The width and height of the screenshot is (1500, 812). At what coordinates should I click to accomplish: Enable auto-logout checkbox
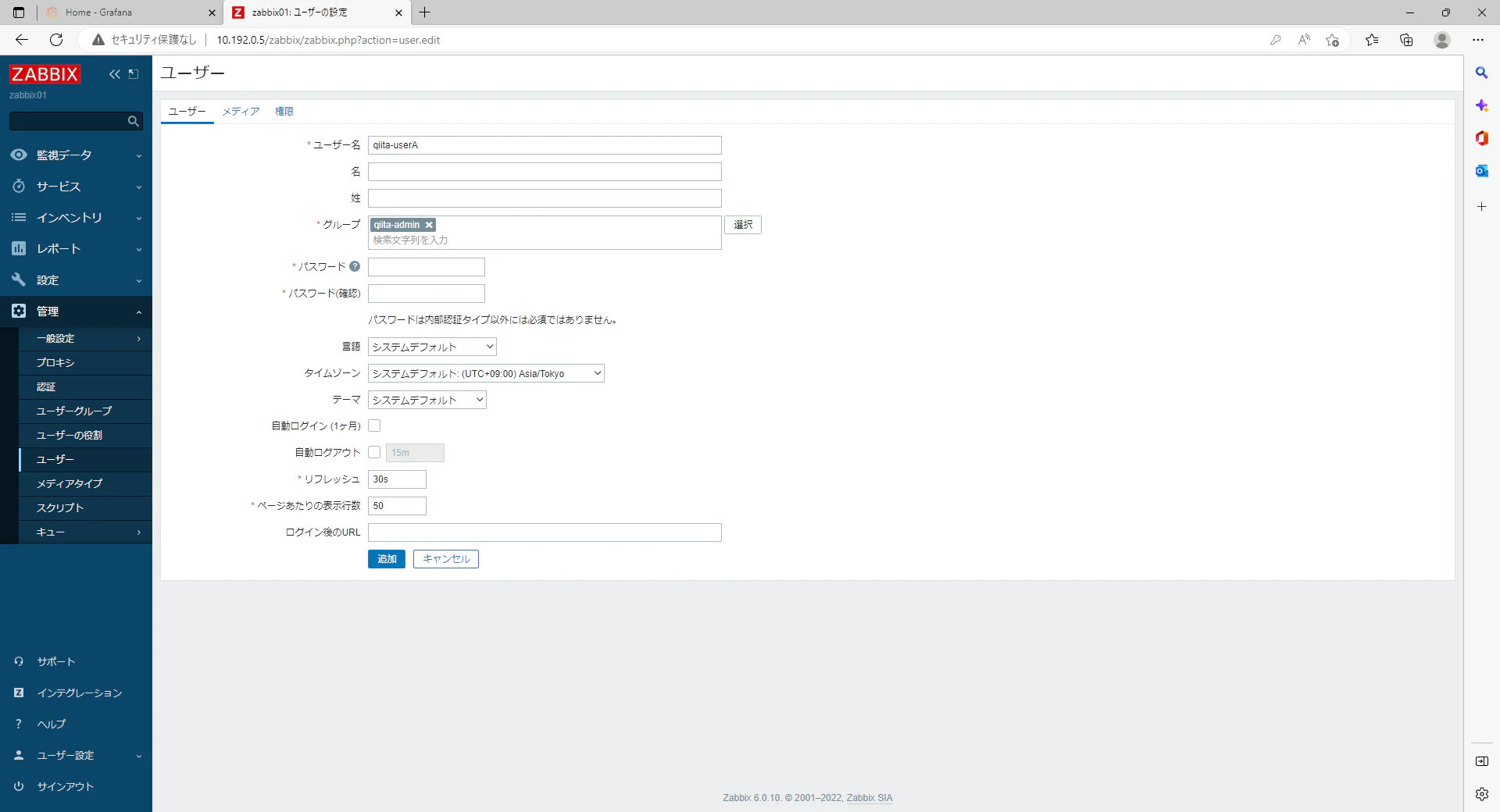374,452
